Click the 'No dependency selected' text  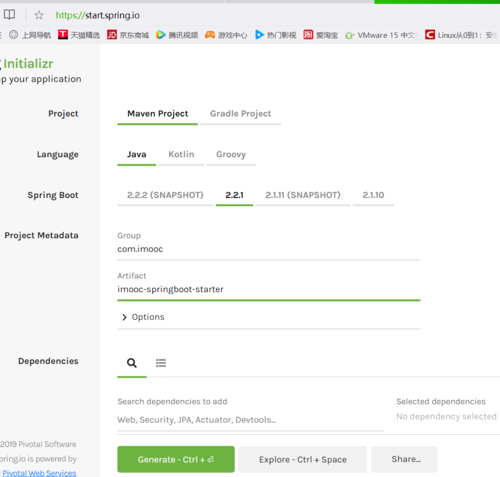446,417
